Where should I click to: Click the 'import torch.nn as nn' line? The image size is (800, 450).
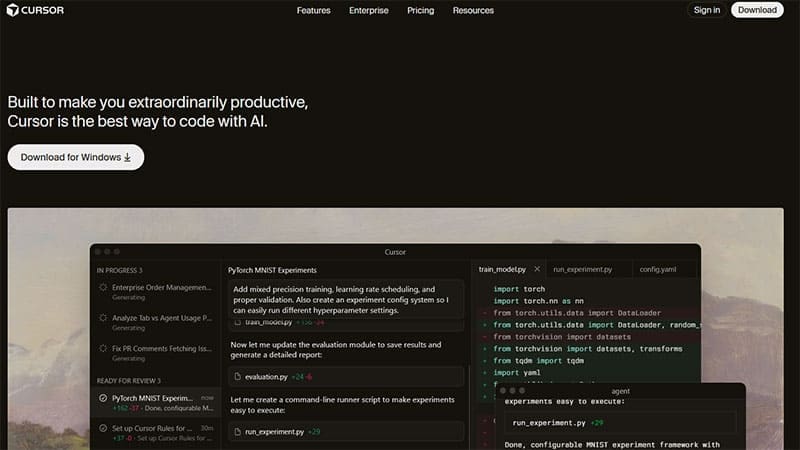coord(538,301)
